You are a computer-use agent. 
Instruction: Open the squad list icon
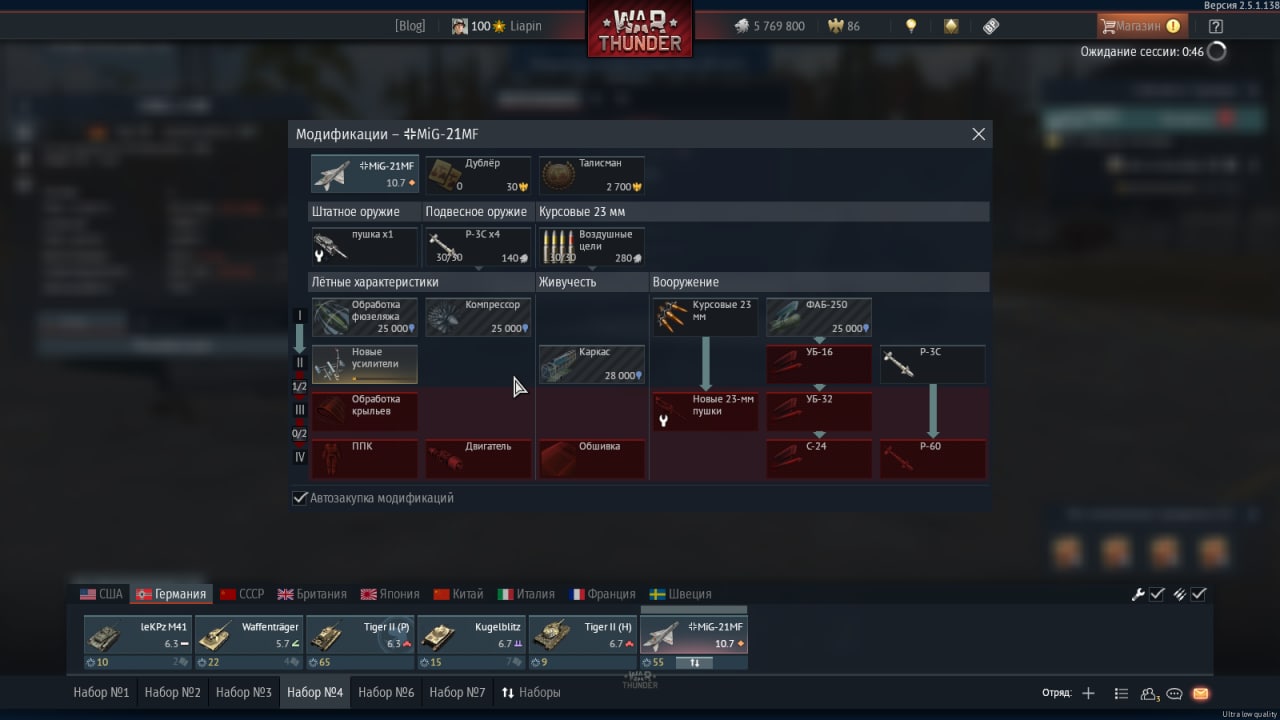(1121, 693)
